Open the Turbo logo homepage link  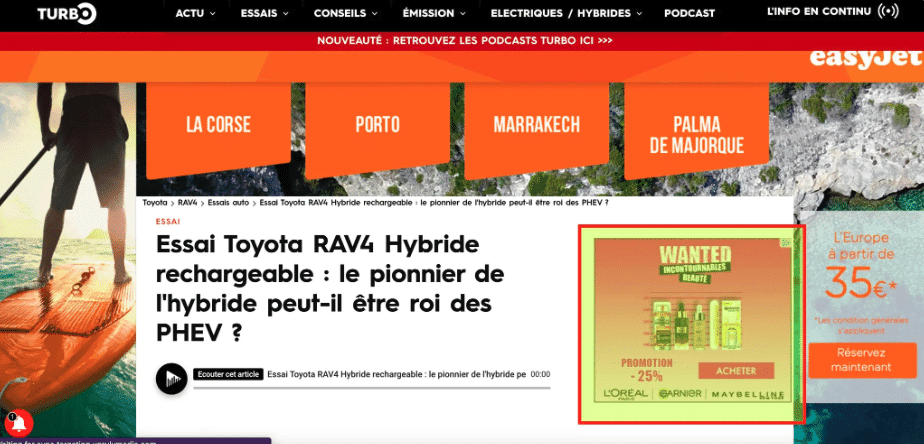pos(67,13)
